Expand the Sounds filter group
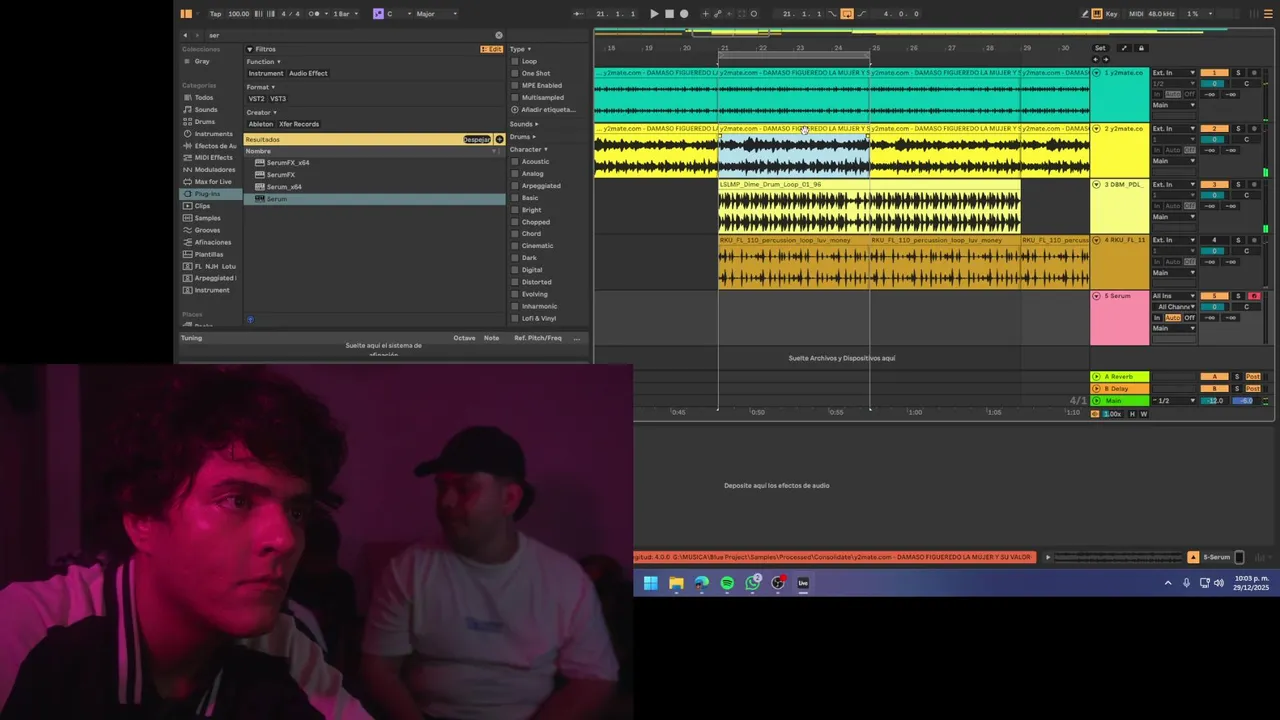 tap(524, 124)
